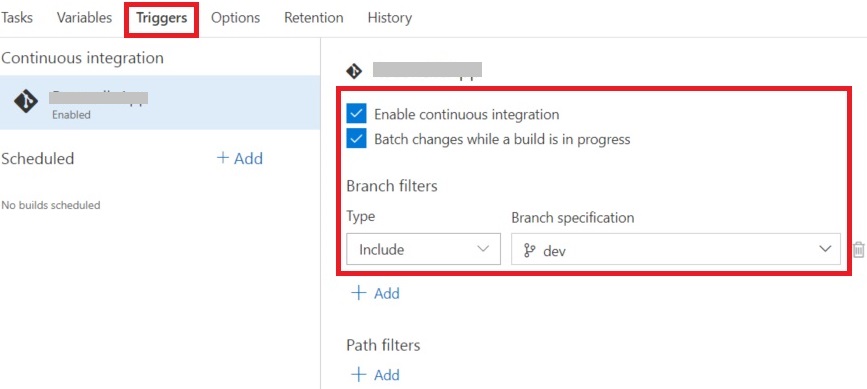Viewport: 867px width, 389px height.
Task: Uncheck Batch changes while a build is in progress
Action: (x=357, y=139)
